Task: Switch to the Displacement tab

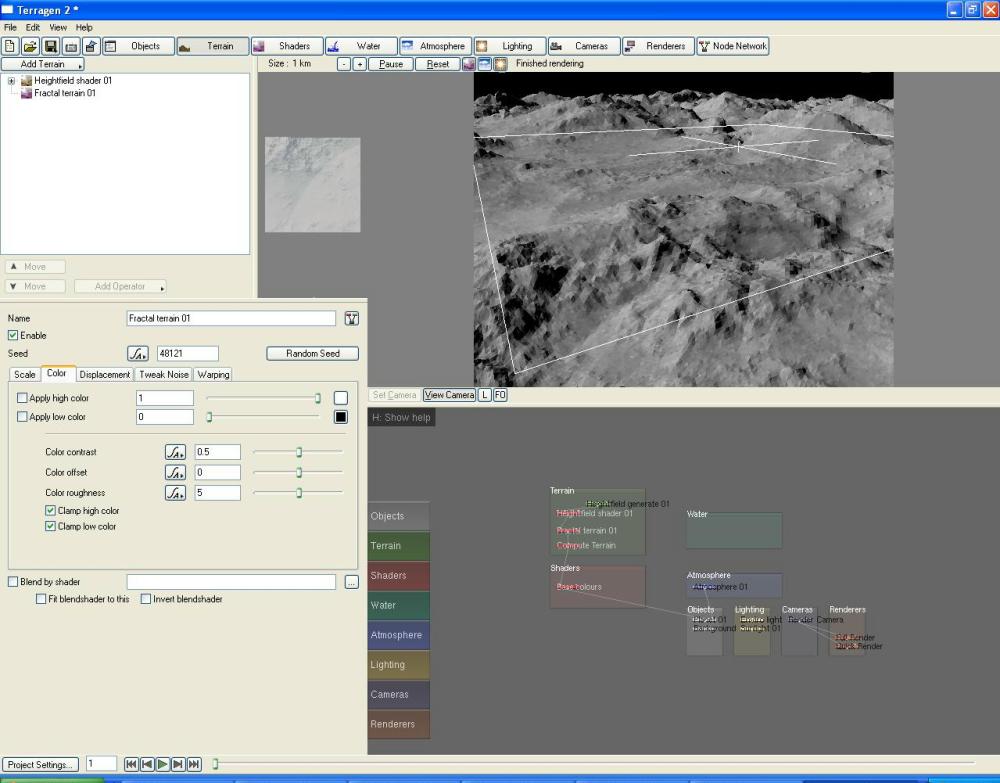Action: click(x=105, y=374)
